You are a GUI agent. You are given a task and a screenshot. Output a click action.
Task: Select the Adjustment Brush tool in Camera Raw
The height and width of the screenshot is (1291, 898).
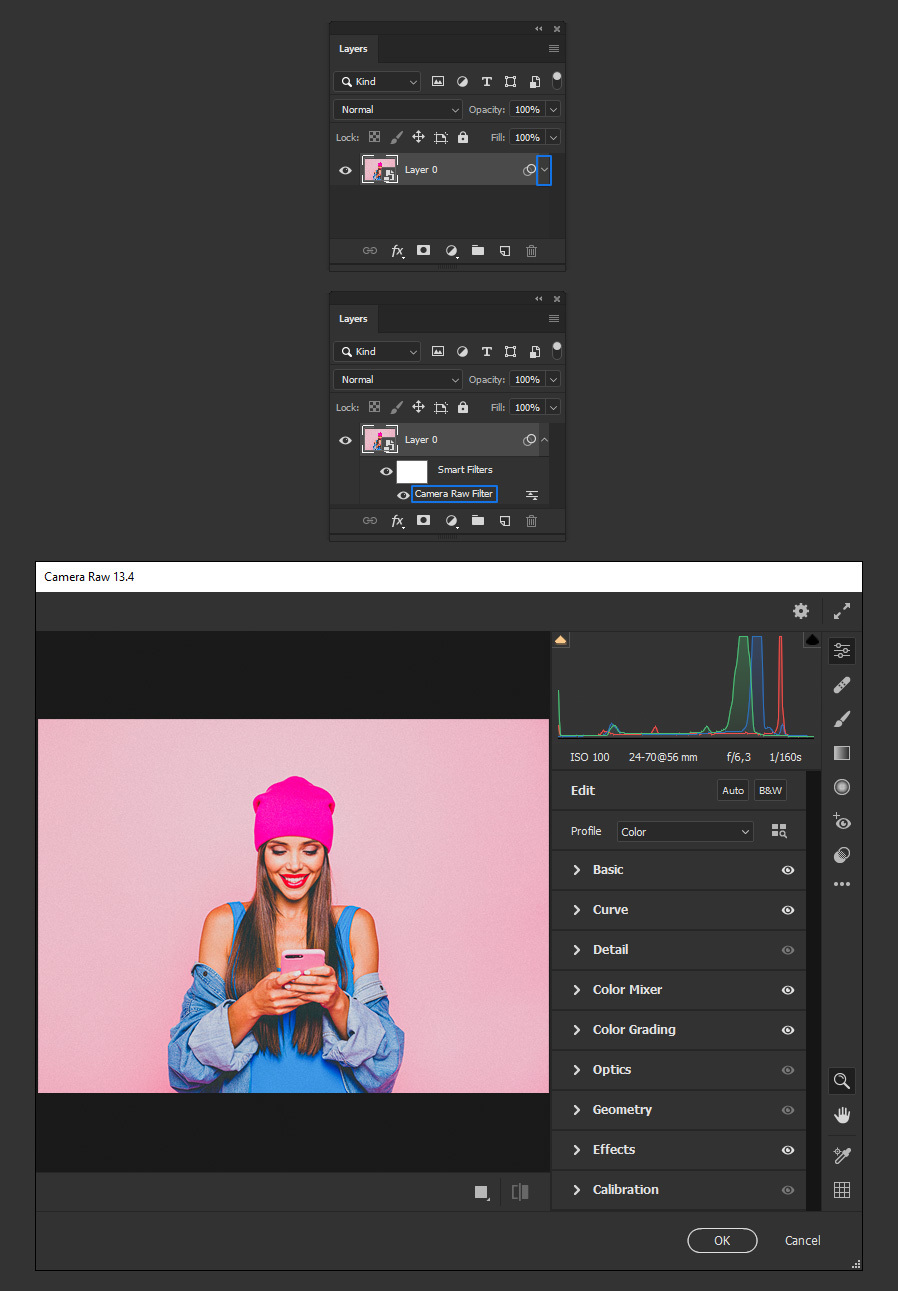pyautogui.click(x=842, y=720)
